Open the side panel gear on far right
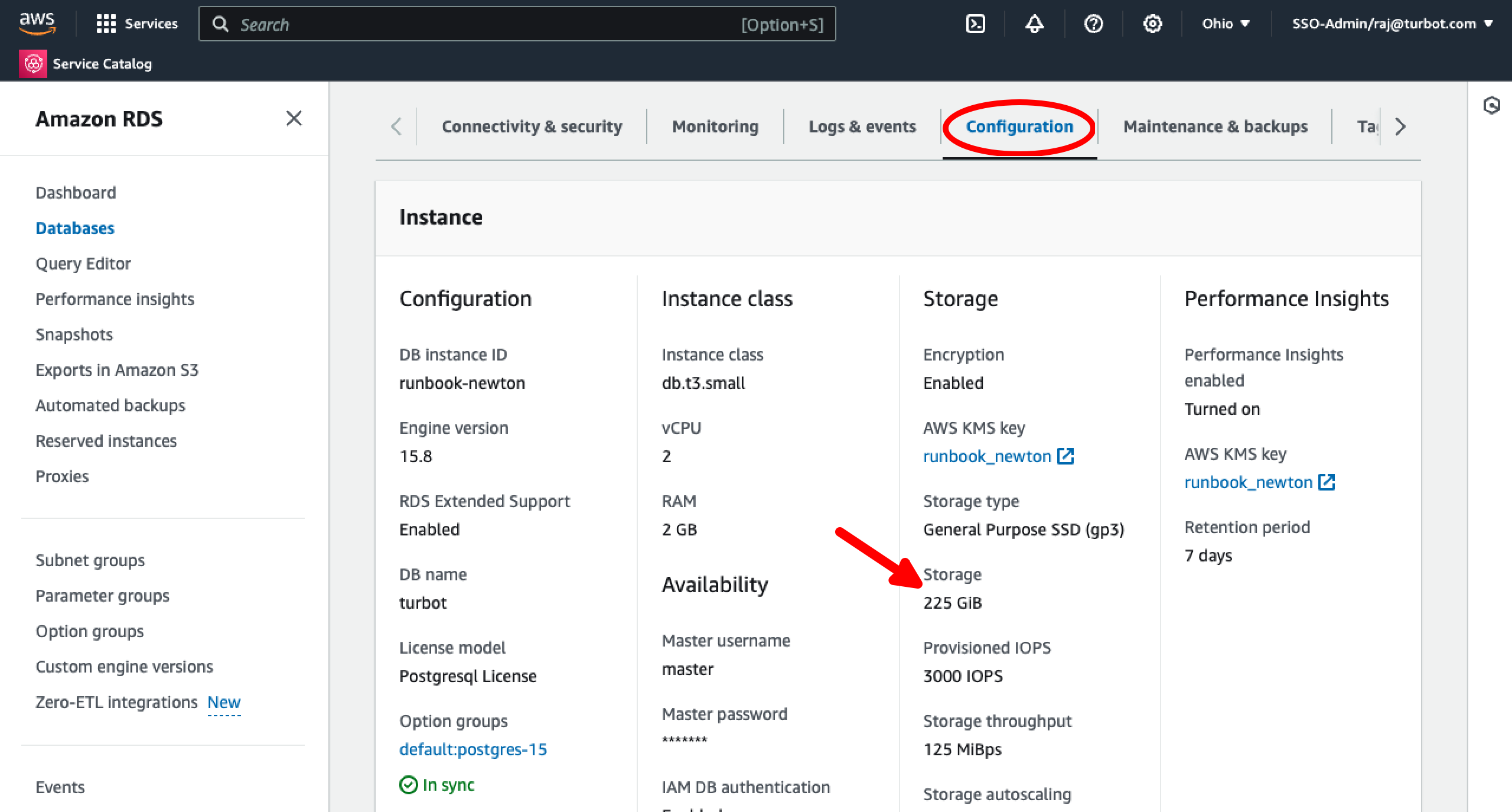The height and width of the screenshot is (812, 1512). pyautogui.click(x=1493, y=106)
